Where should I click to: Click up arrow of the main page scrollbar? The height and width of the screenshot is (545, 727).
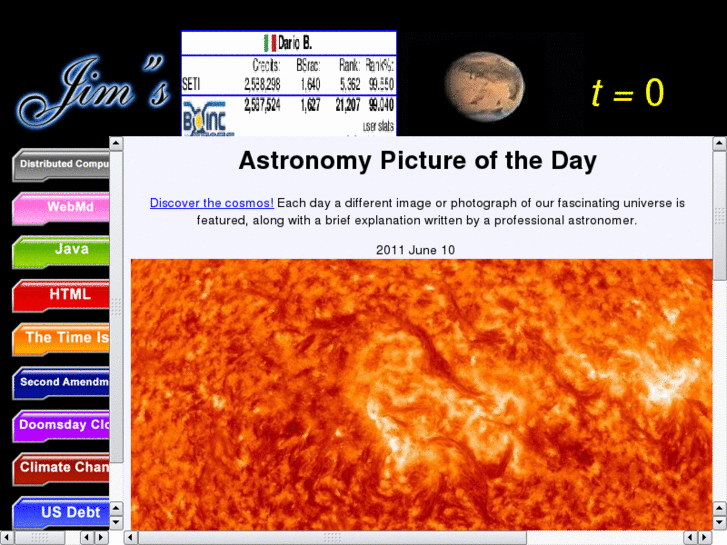tap(719, 144)
